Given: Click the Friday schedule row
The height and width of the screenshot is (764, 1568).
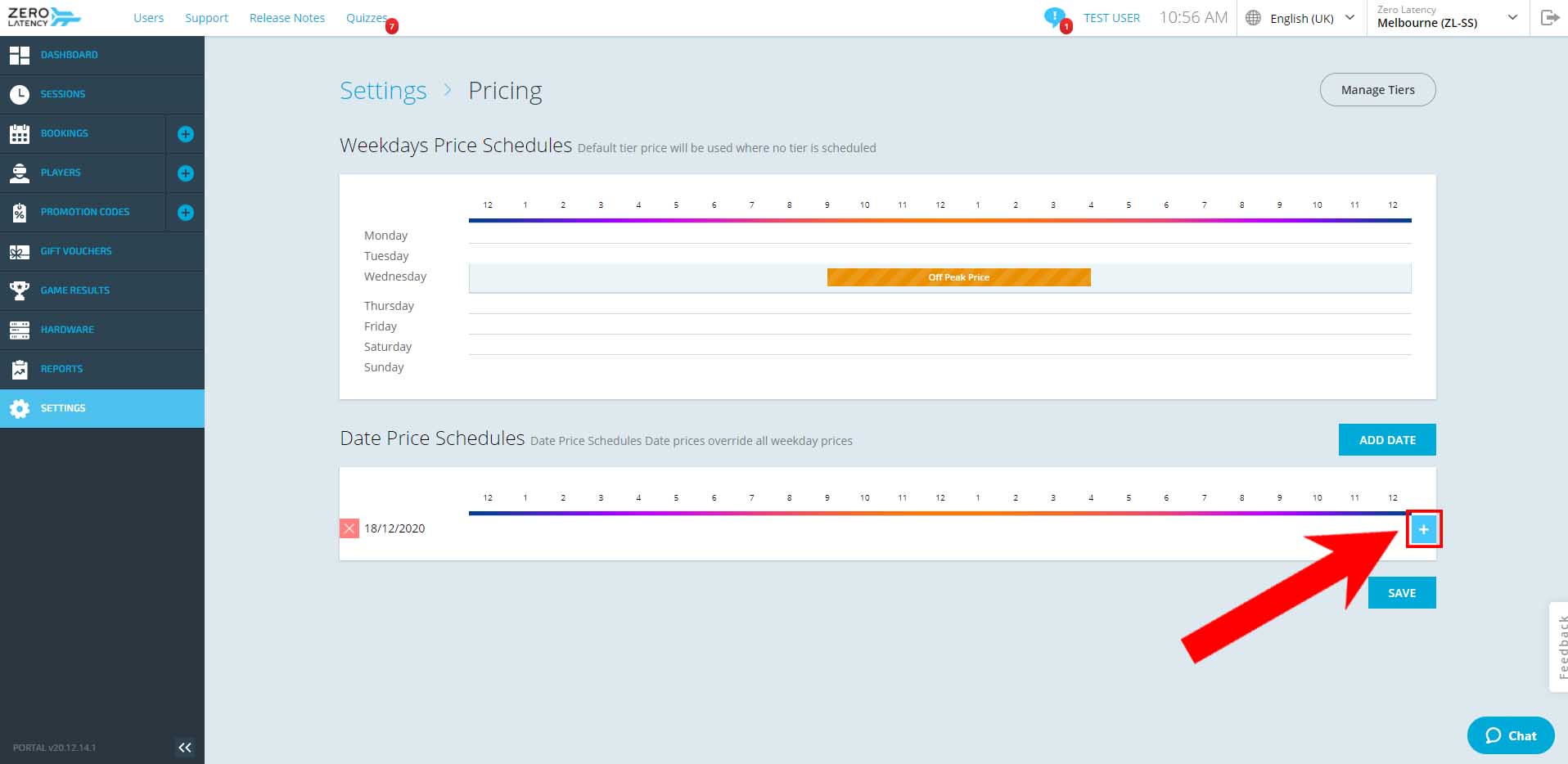Looking at the screenshot, I should (x=939, y=324).
